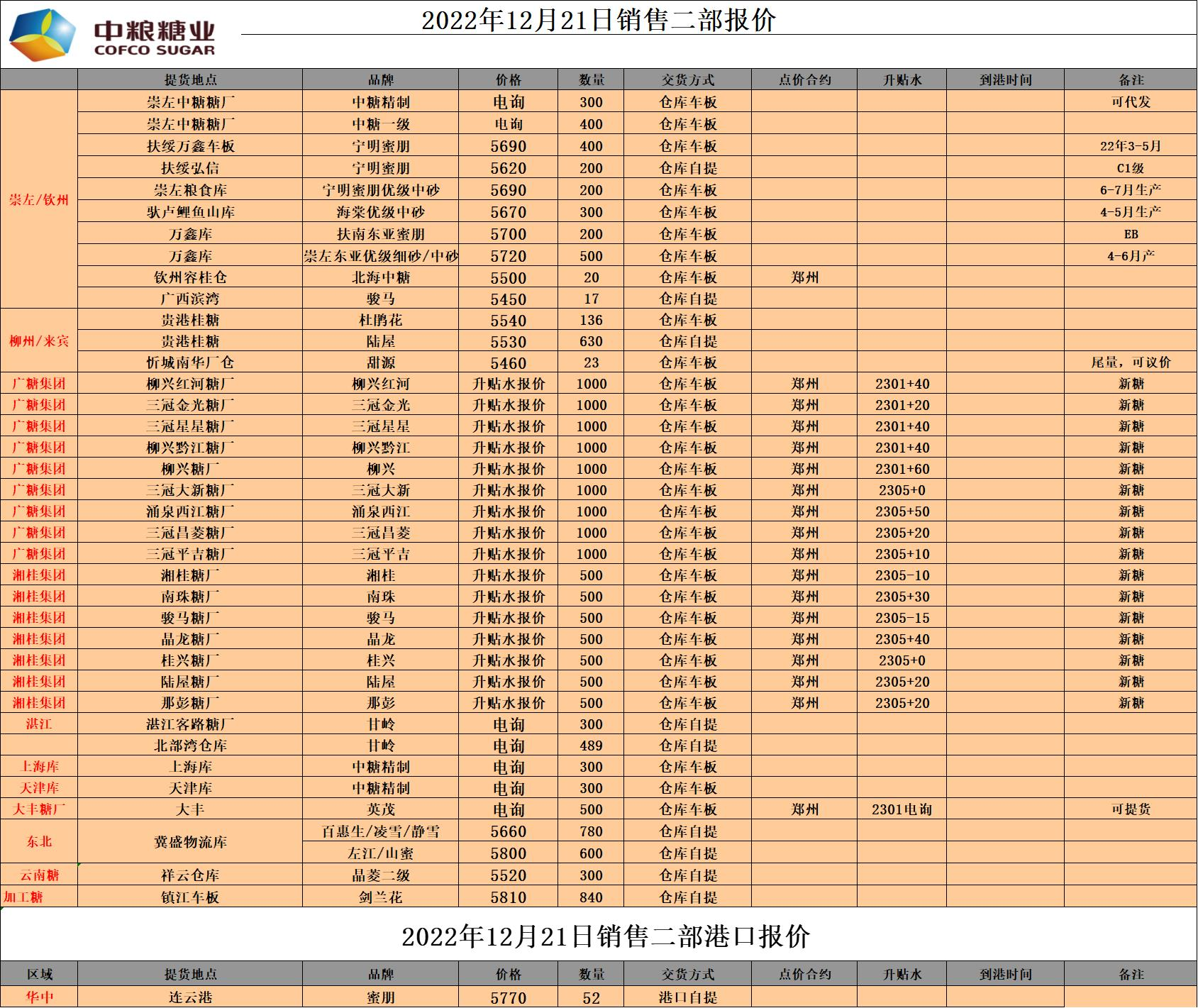Select the 港口自提 delivery method cell
Viewport: 1198px width, 1008px height.
point(687,997)
